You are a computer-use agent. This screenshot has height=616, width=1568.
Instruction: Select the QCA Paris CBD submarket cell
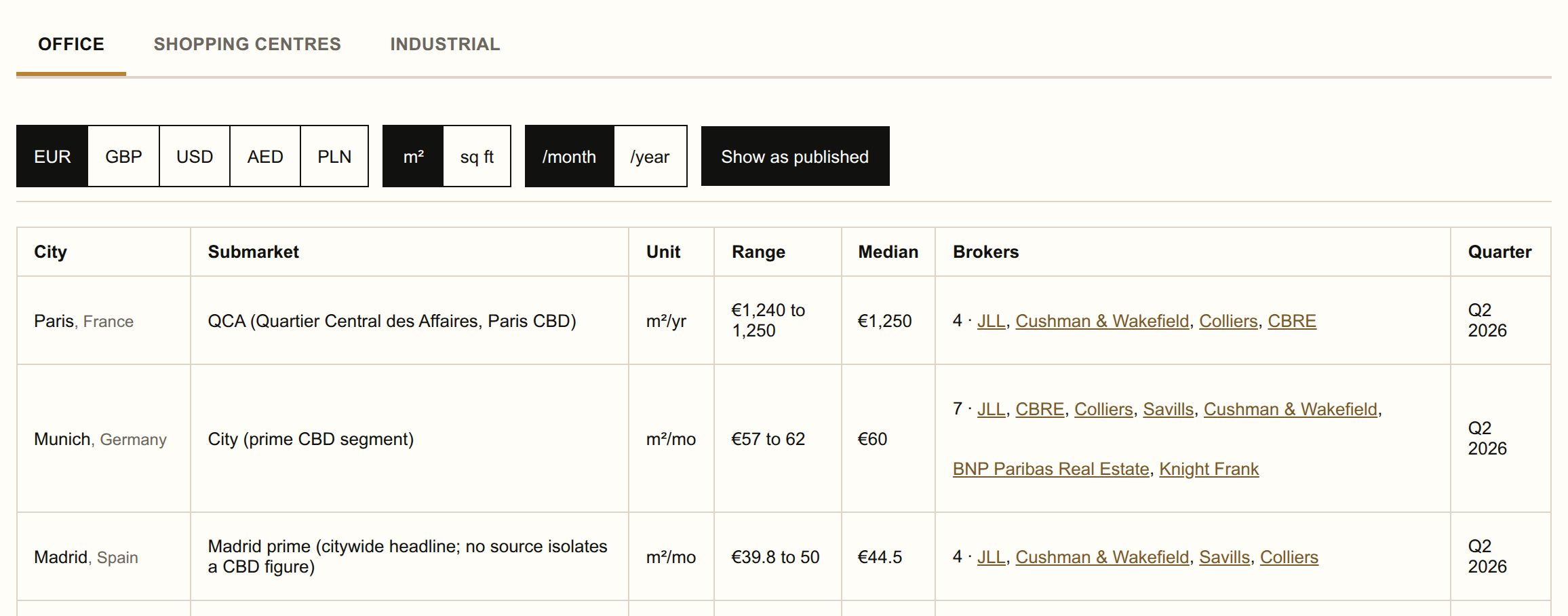[x=410, y=321]
